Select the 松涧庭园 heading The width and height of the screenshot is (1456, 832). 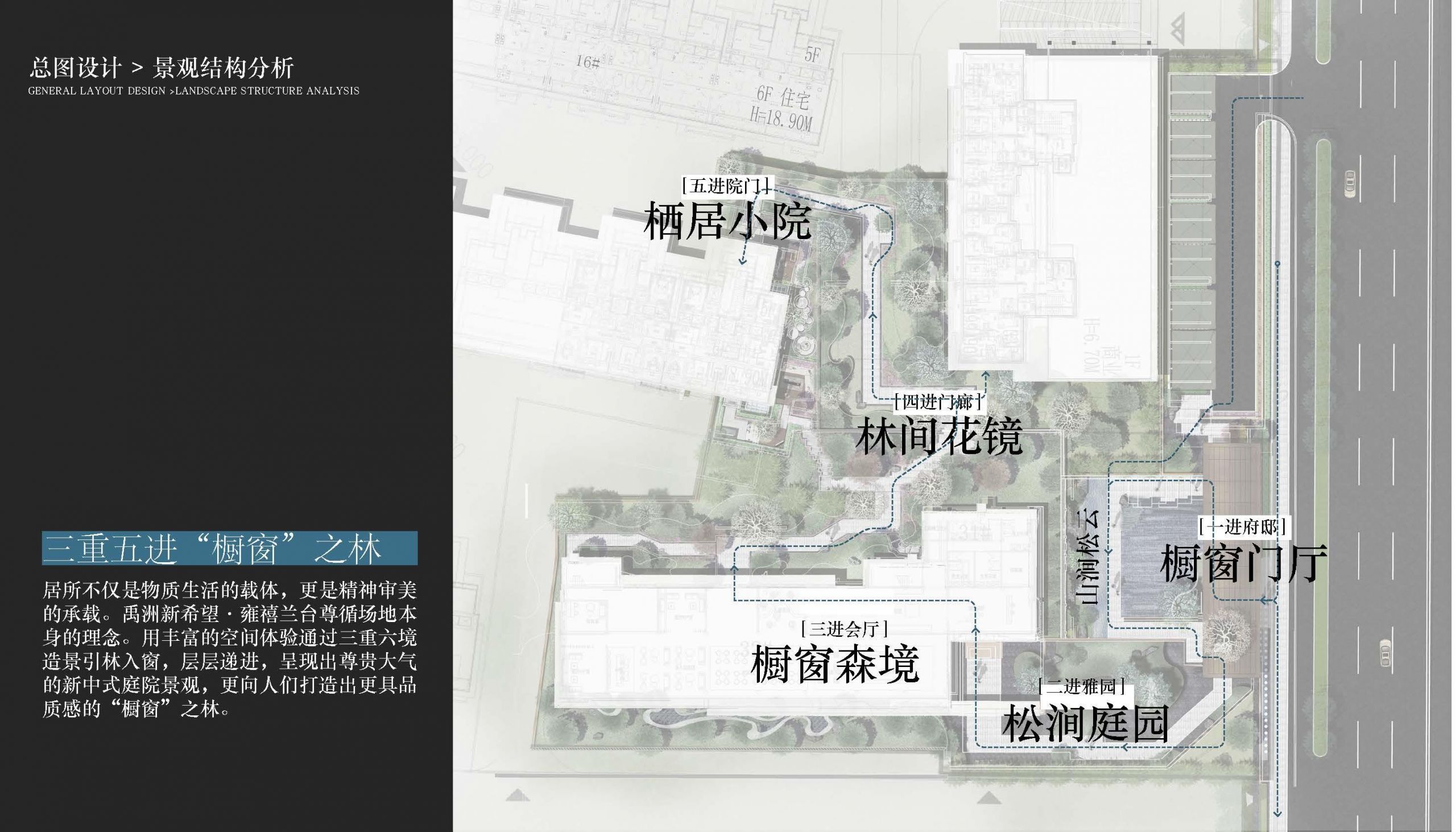coord(1084,723)
